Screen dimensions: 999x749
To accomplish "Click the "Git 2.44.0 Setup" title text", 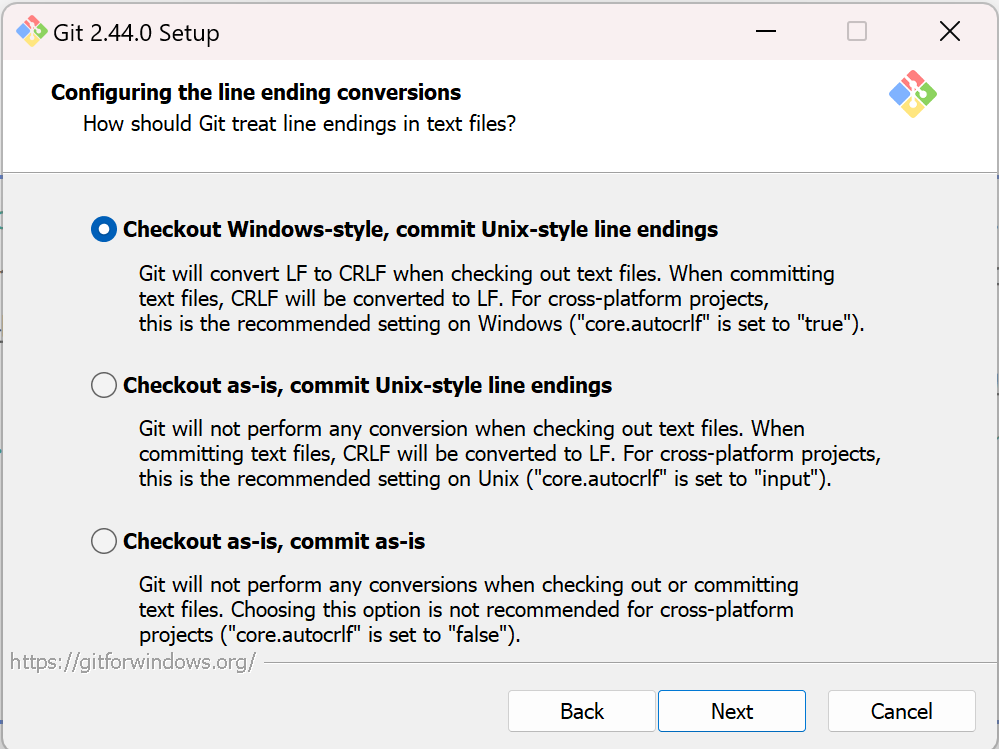I will click(x=136, y=33).
